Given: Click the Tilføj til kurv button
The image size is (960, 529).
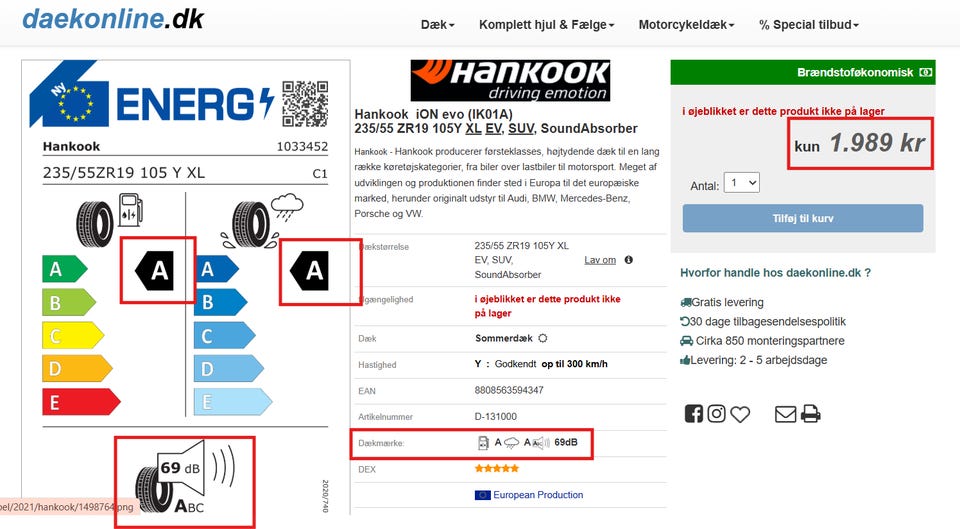Looking at the screenshot, I should tap(803, 218).
